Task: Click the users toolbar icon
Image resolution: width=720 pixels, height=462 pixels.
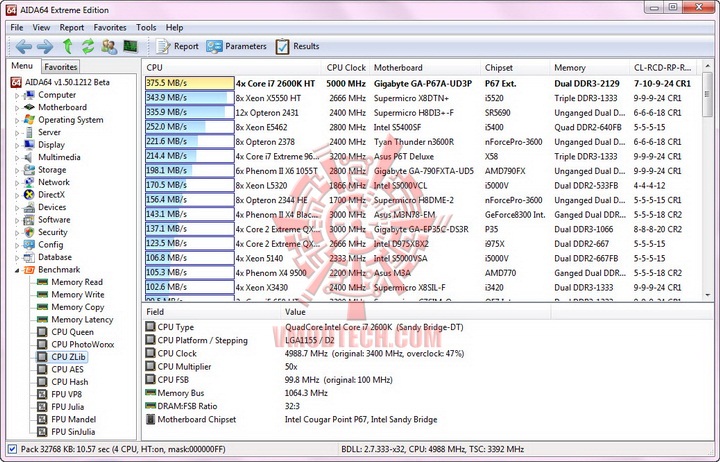Action: click(x=109, y=46)
